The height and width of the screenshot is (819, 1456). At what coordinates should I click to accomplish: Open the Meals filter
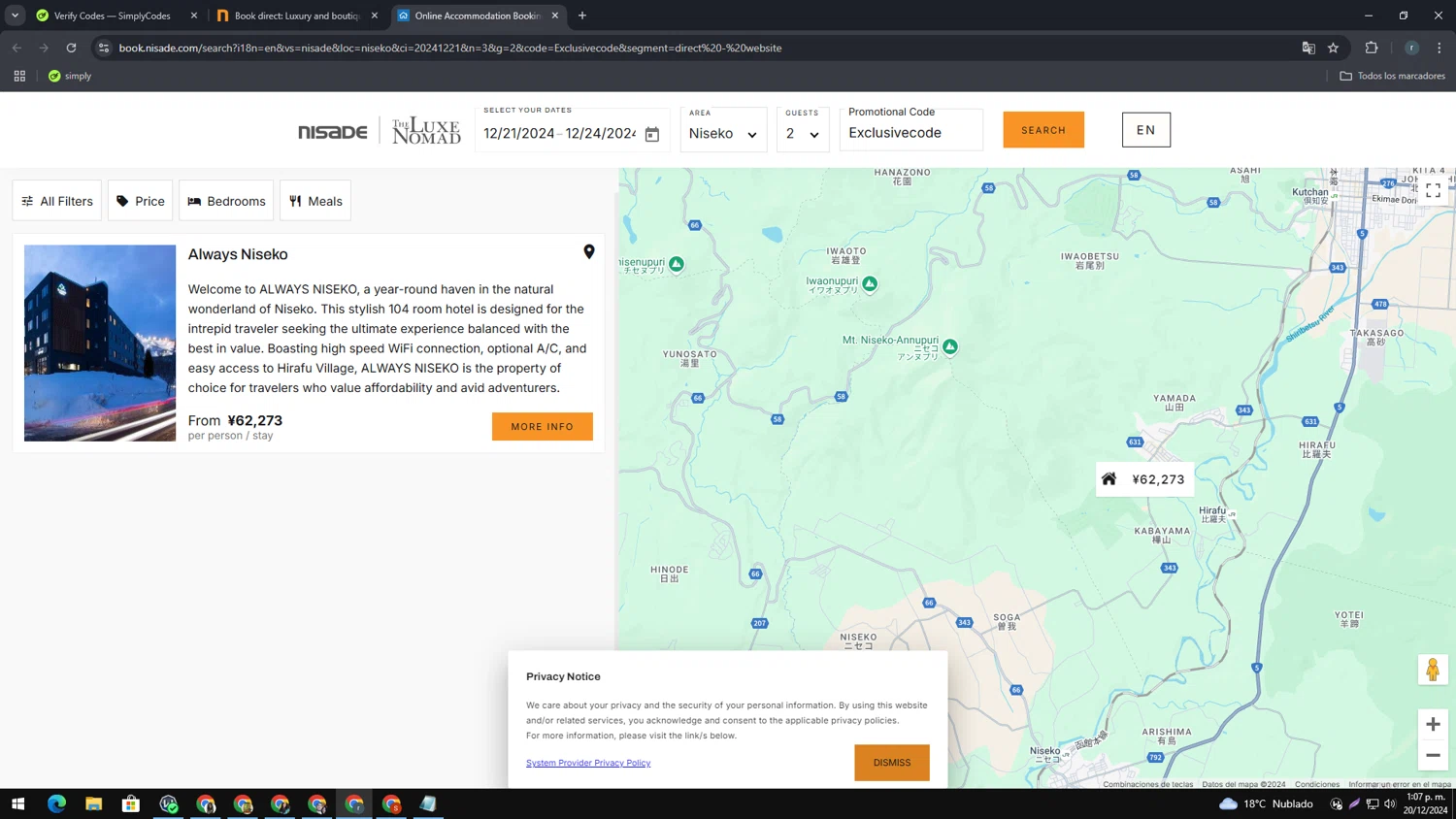coord(315,201)
